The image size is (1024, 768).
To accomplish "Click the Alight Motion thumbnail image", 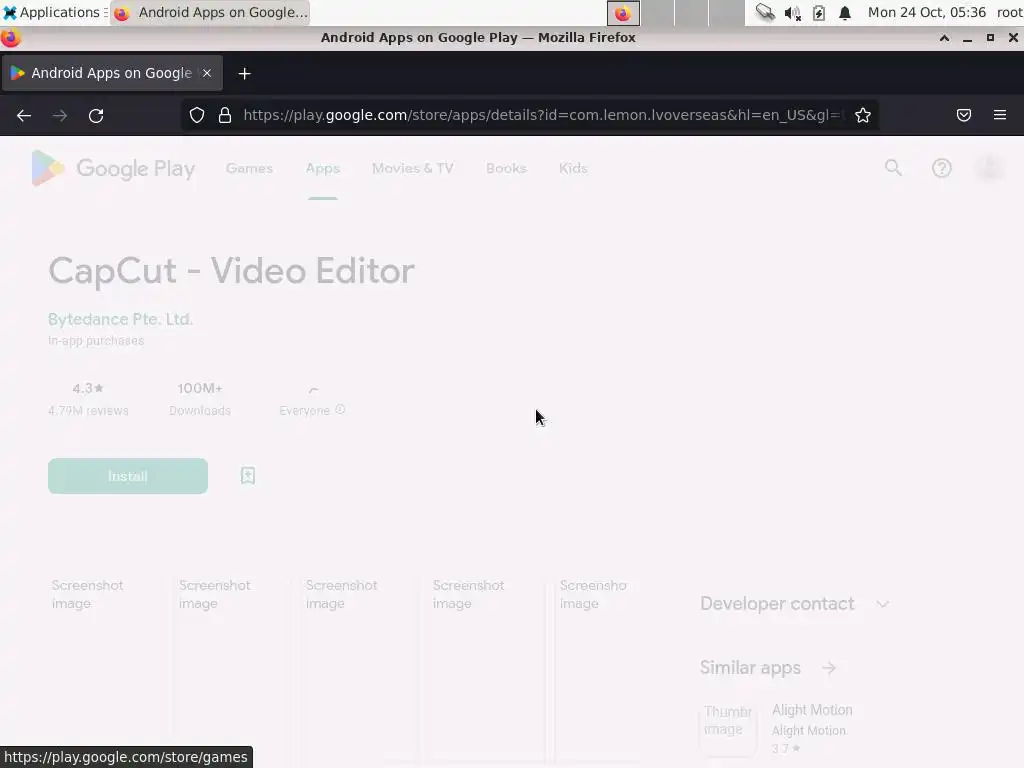I will (x=729, y=728).
